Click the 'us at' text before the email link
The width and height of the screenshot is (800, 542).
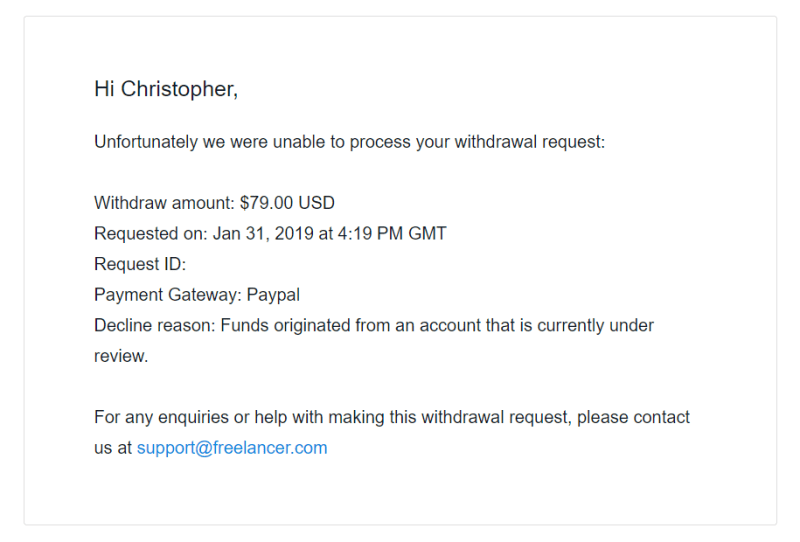coord(113,448)
